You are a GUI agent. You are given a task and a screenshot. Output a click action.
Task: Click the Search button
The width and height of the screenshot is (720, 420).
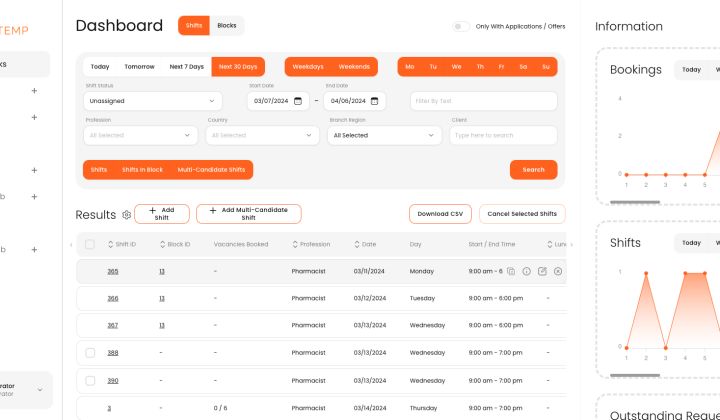[534, 170]
